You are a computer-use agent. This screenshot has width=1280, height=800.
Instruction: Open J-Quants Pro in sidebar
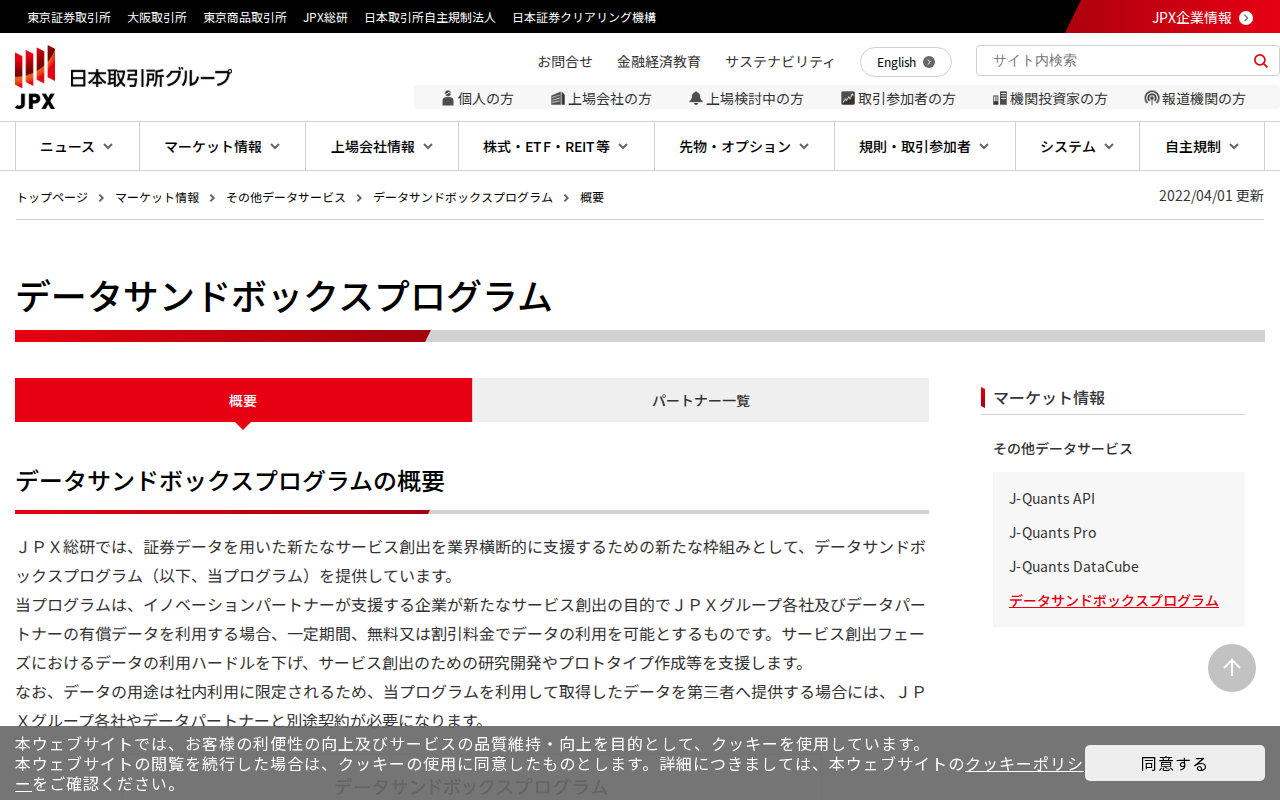coord(1053,532)
